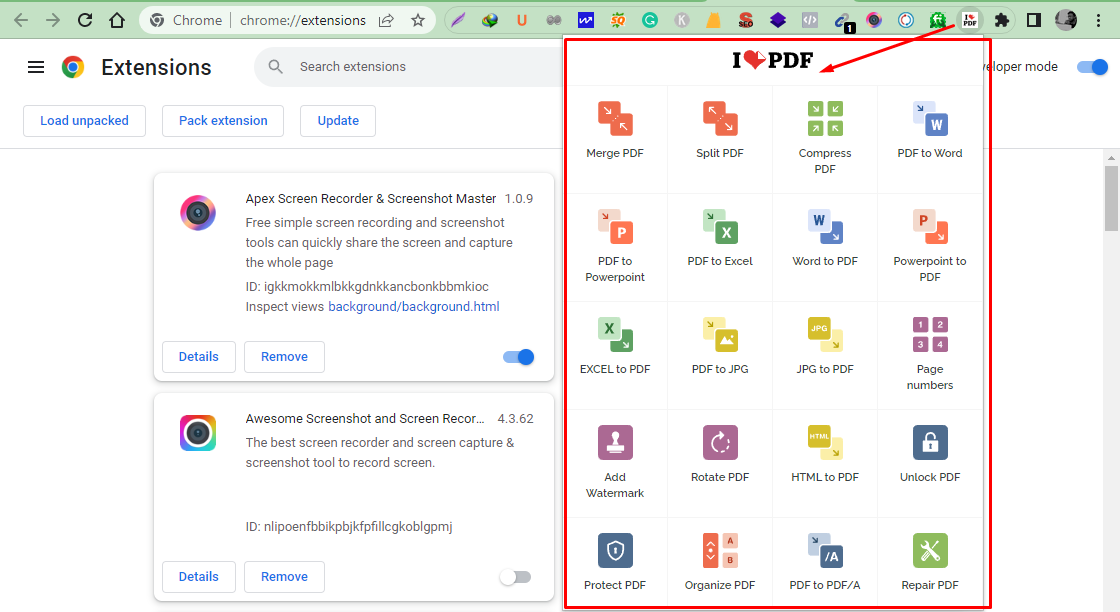This screenshot has height=612, width=1120.
Task: Toggle the side panel button
Action: click(1034, 20)
